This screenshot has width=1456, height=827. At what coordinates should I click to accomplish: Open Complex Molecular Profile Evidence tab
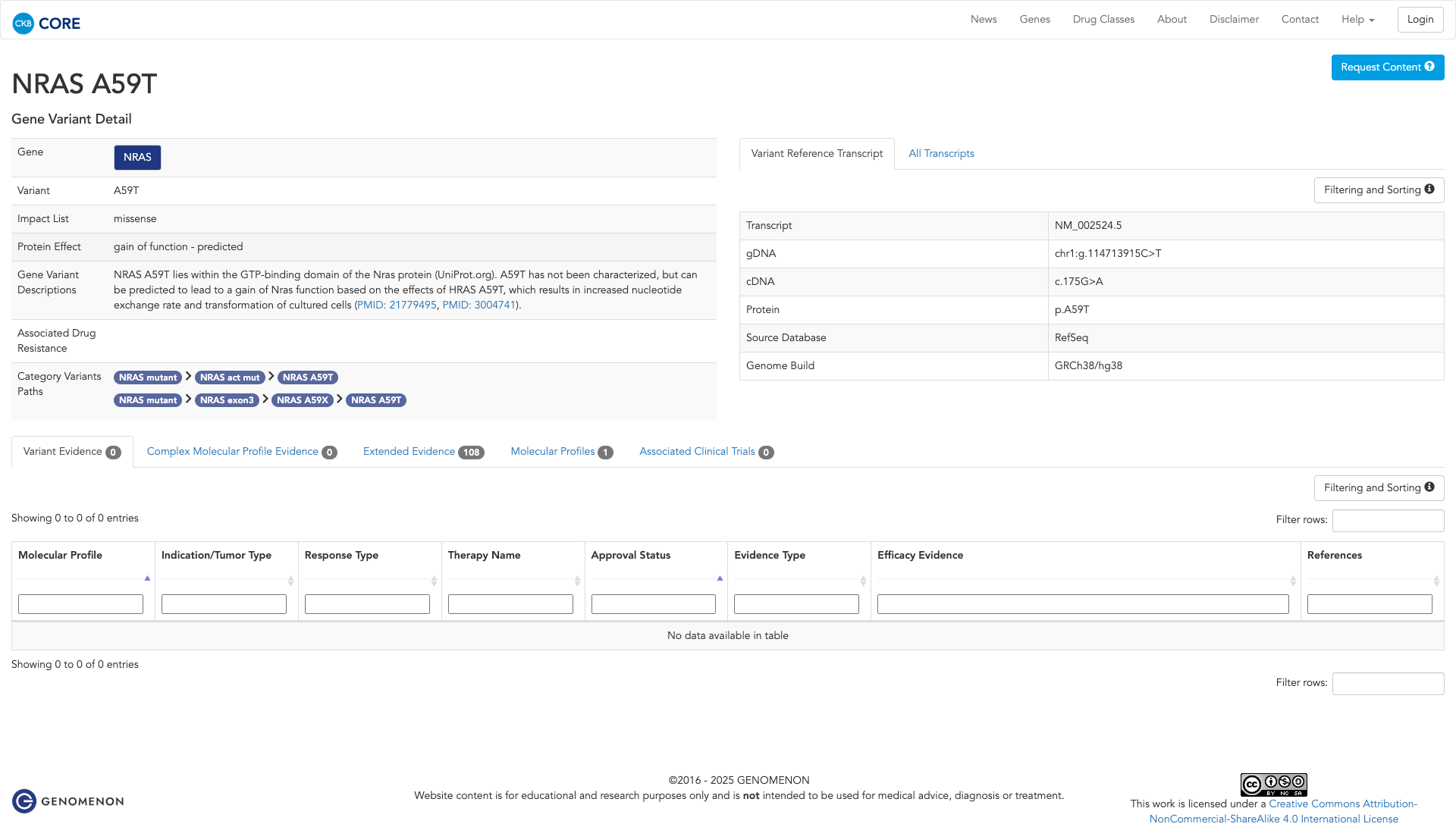click(242, 452)
